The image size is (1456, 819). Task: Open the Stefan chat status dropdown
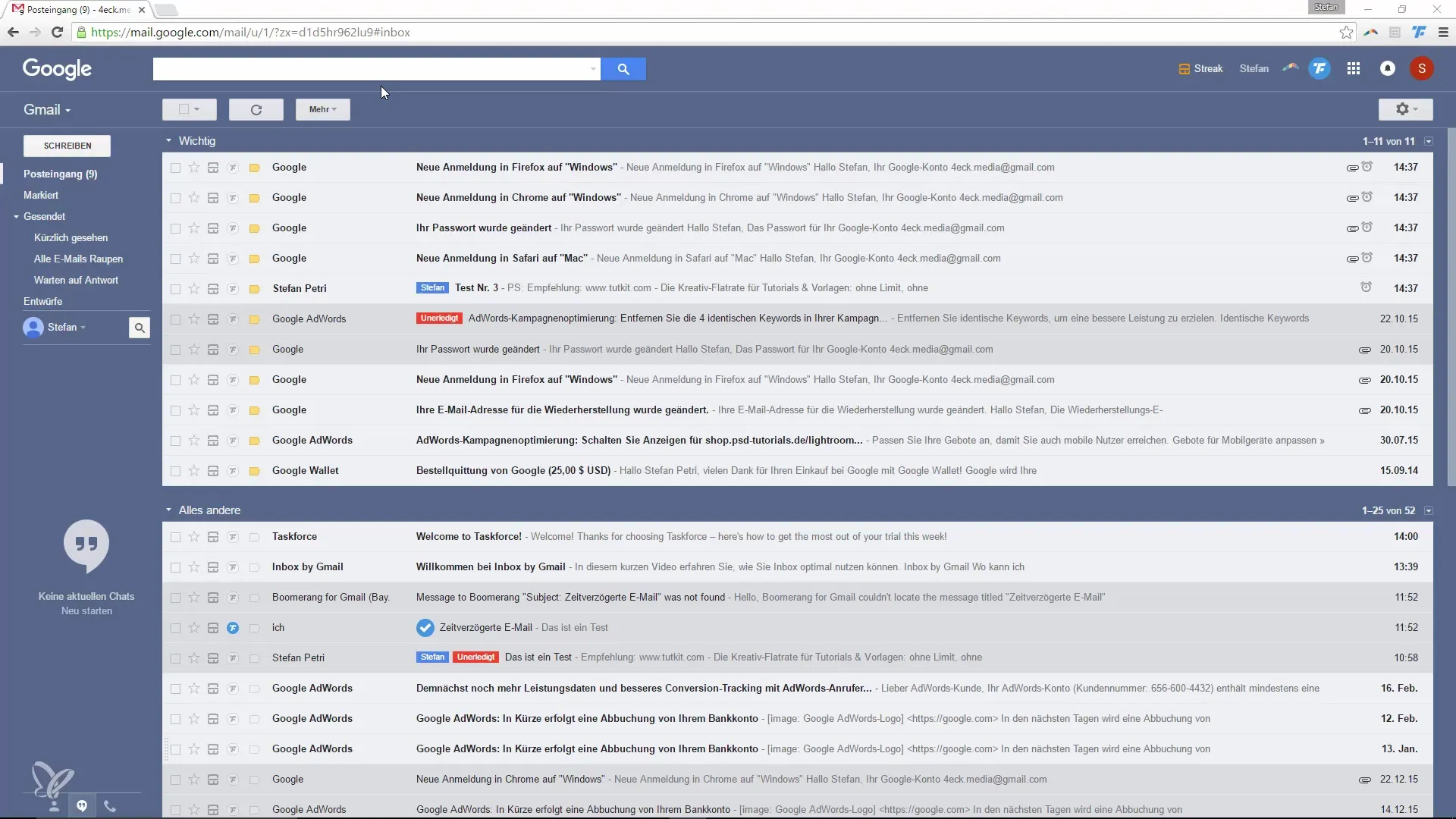tap(67, 328)
